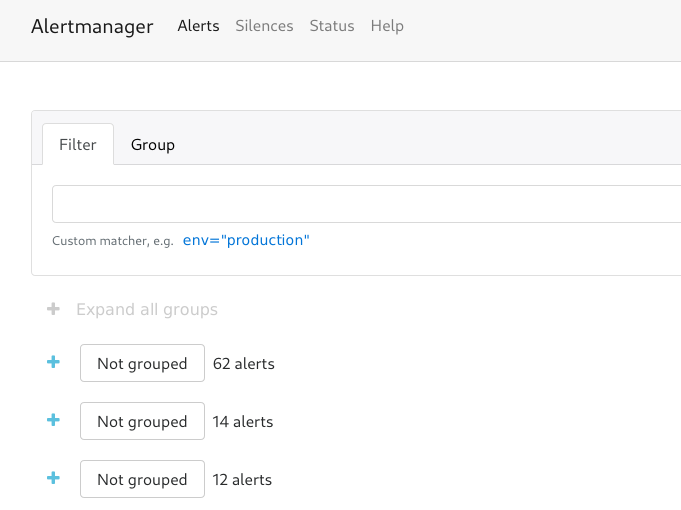Click Not grouped label for 14 alerts

(142, 421)
